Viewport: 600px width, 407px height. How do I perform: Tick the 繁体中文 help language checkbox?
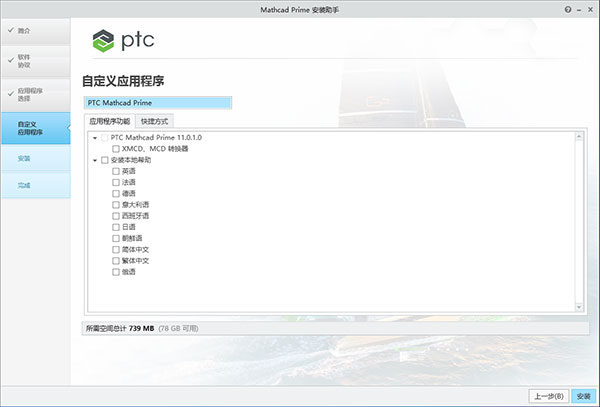[116, 261]
